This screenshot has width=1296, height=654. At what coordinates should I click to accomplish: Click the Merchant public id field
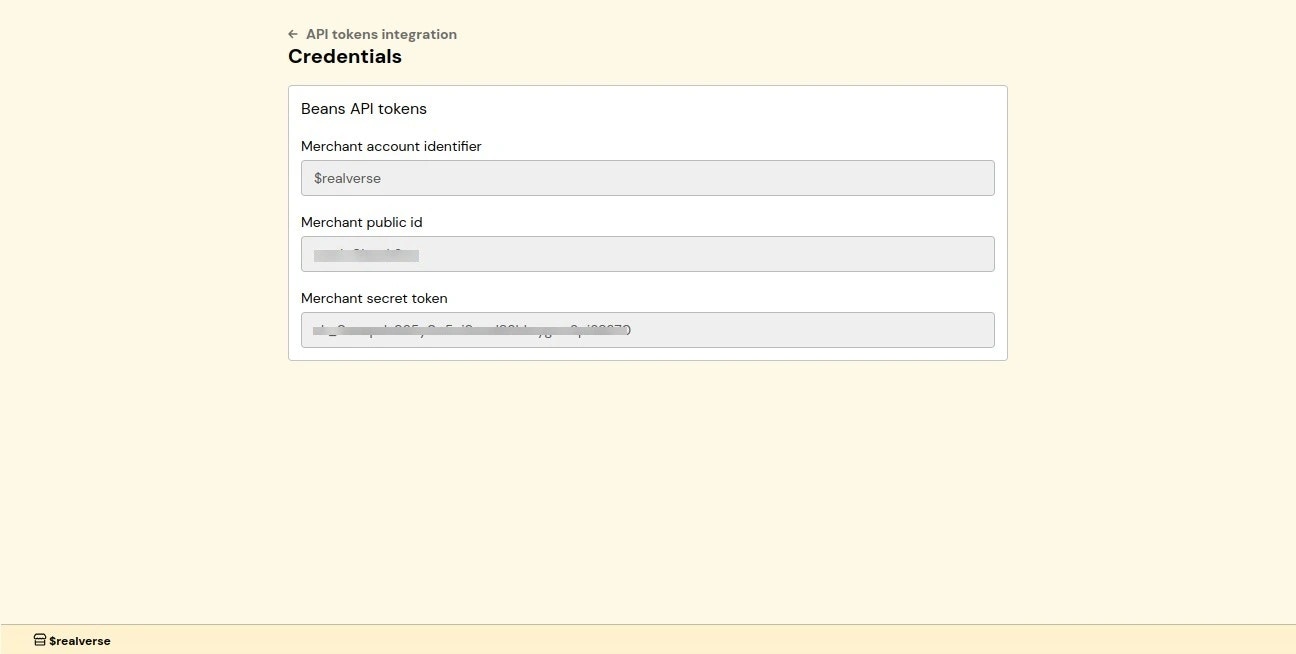648,254
